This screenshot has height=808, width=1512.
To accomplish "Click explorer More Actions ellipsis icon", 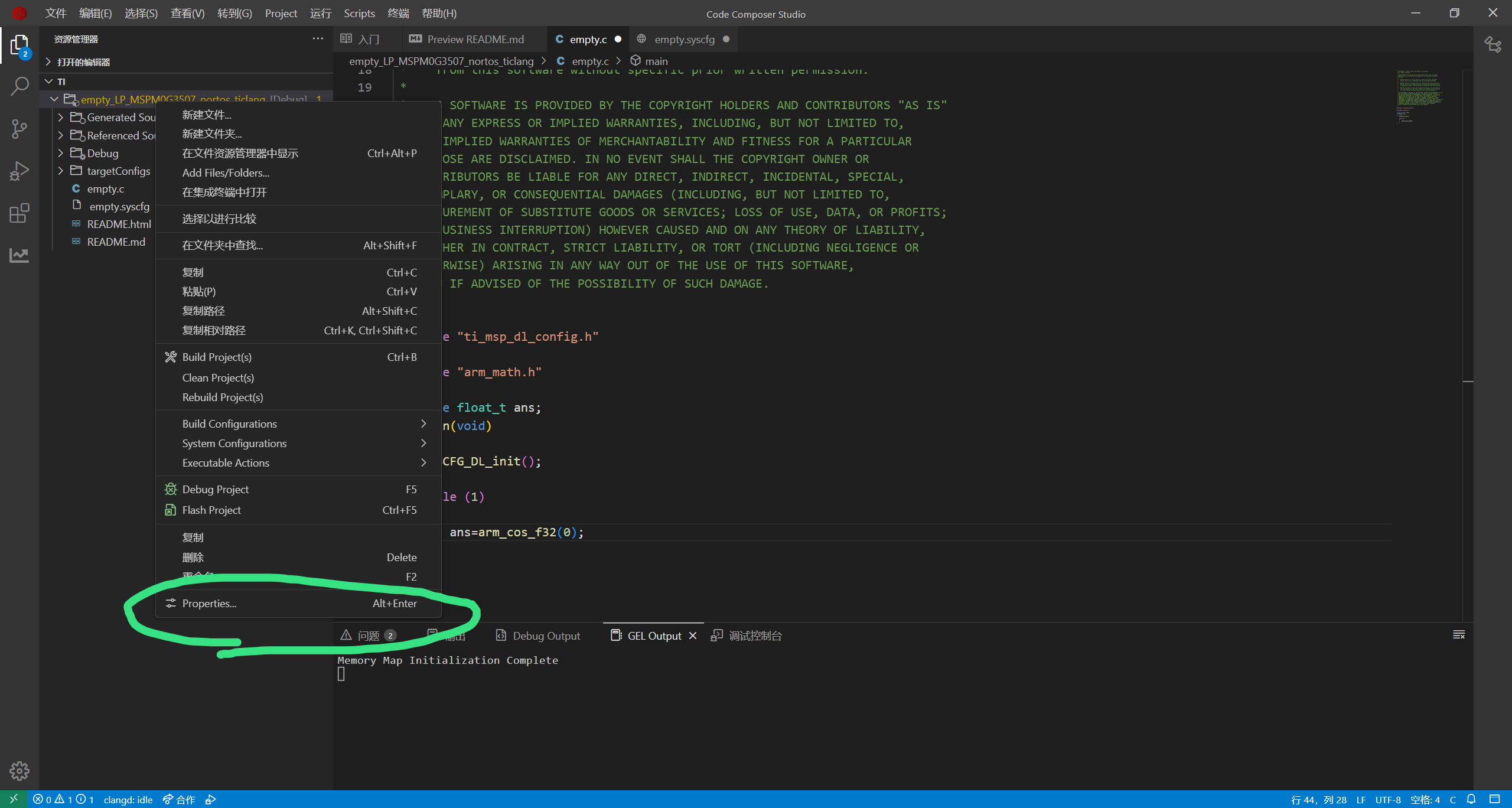I will pyautogui.click(x=318, y=39).
